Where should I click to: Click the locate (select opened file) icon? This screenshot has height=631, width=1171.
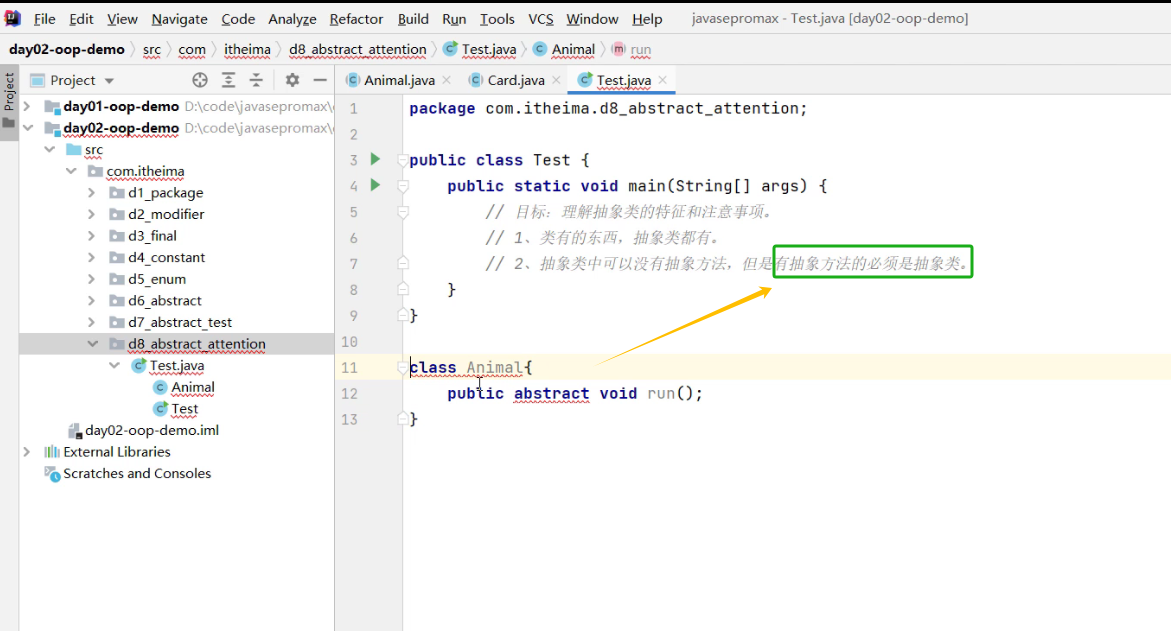point(199,80)
